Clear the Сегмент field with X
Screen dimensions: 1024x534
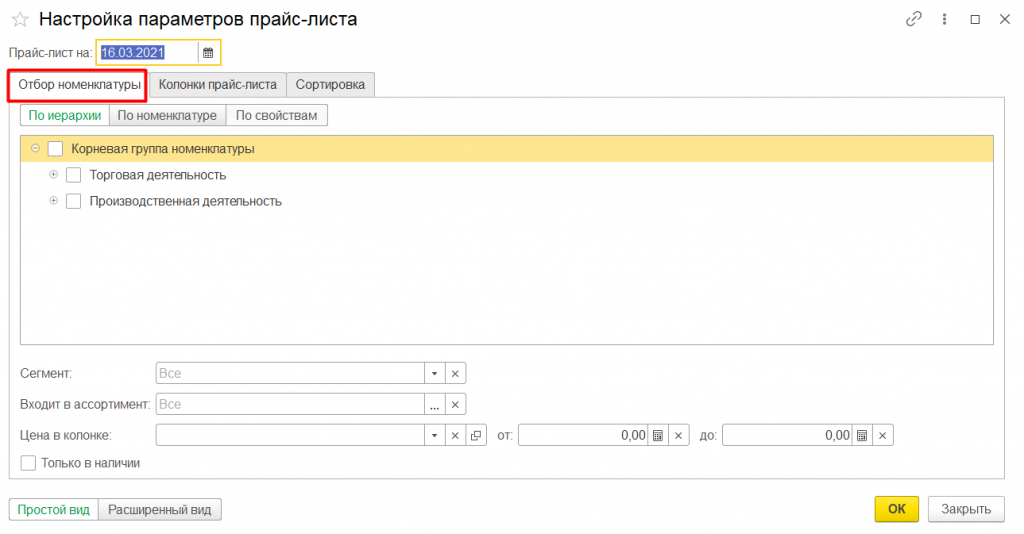[455, 373]
